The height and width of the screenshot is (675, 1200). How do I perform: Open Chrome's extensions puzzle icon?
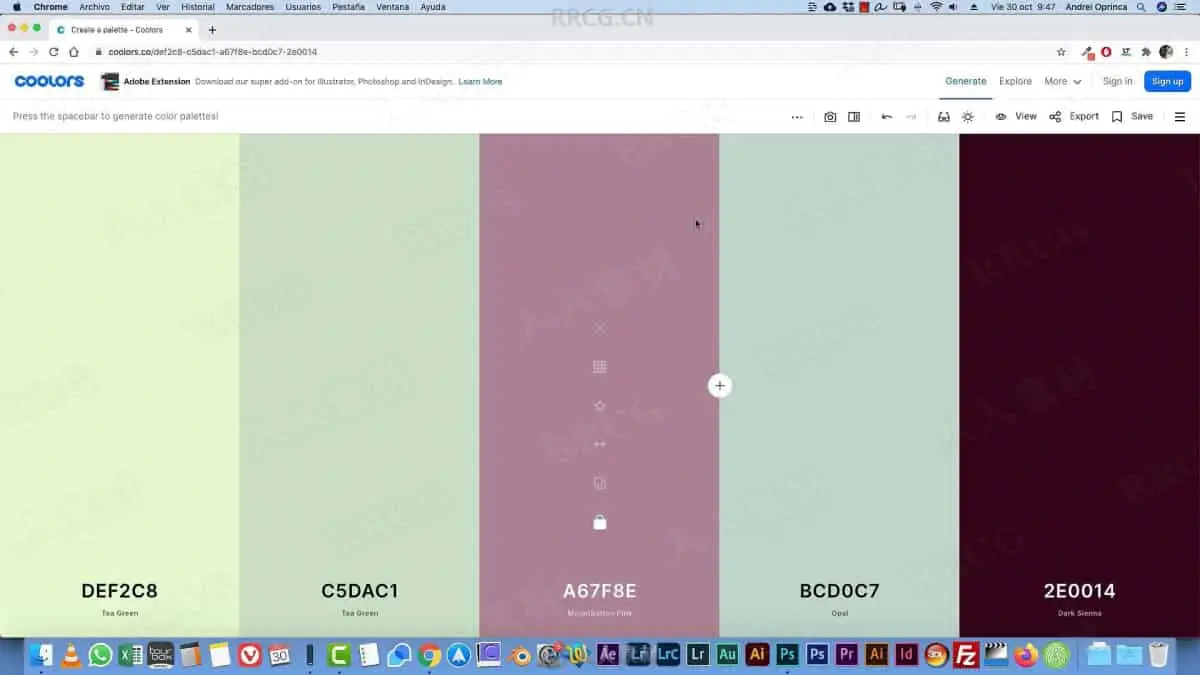1146,52
